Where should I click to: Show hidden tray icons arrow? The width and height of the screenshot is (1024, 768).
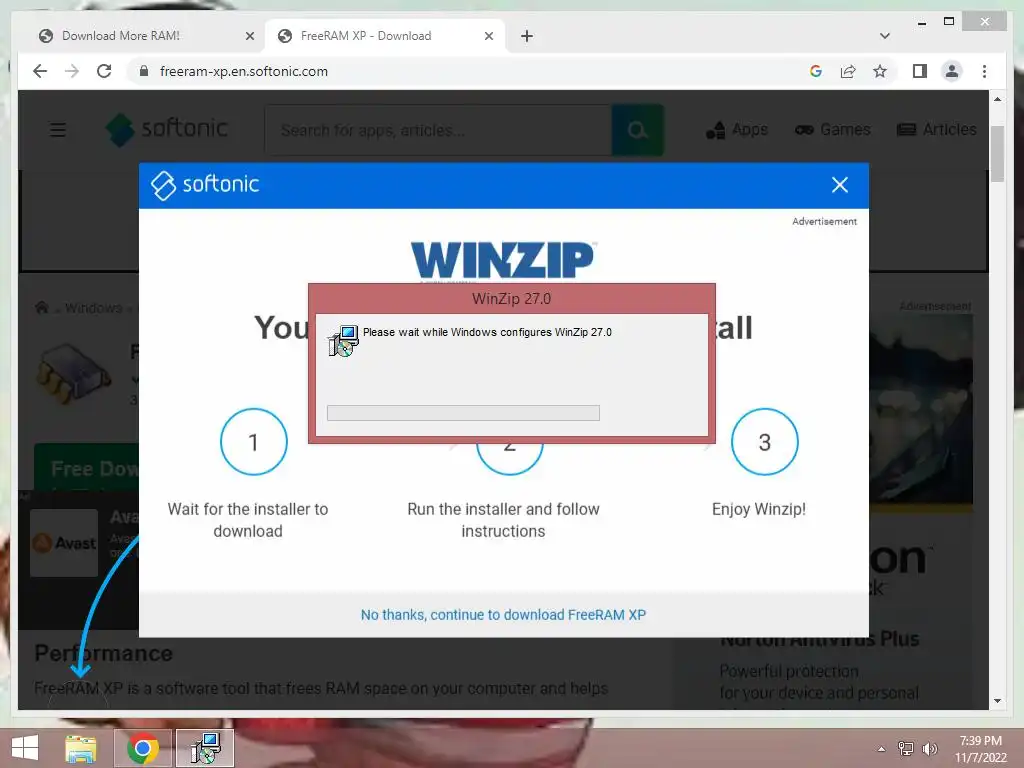(x=882, y=749)
